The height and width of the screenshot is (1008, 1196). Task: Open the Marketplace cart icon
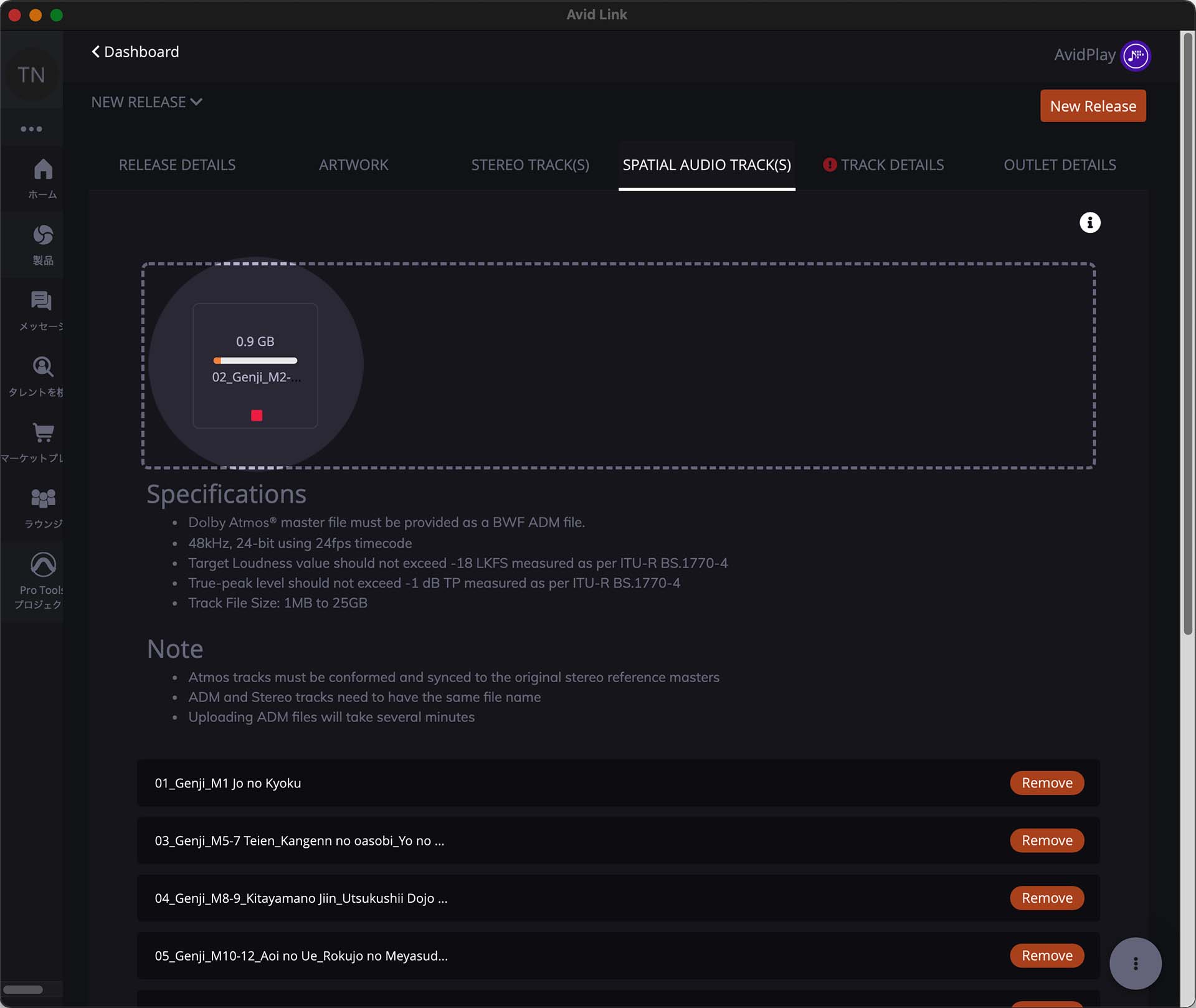42,432
